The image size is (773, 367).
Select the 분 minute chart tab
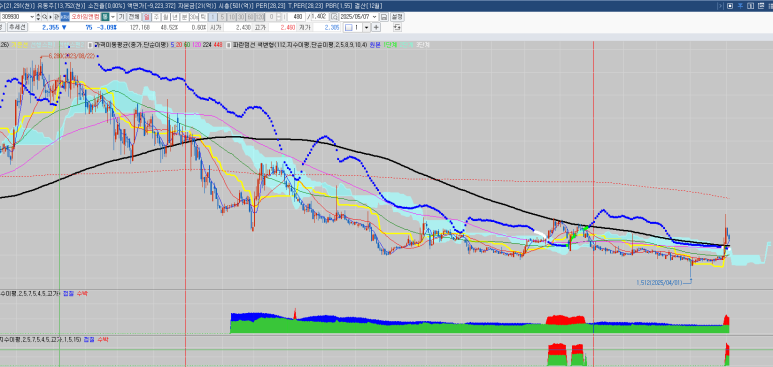[x=184, y=17]
